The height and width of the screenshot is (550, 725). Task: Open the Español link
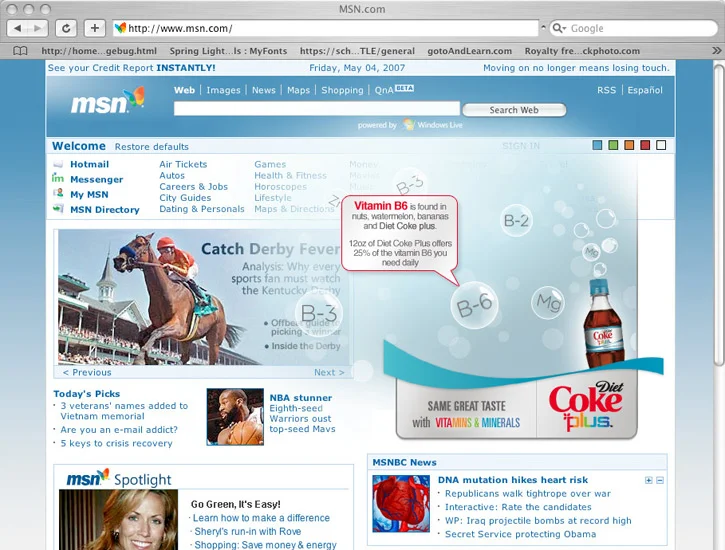point(645,90)
